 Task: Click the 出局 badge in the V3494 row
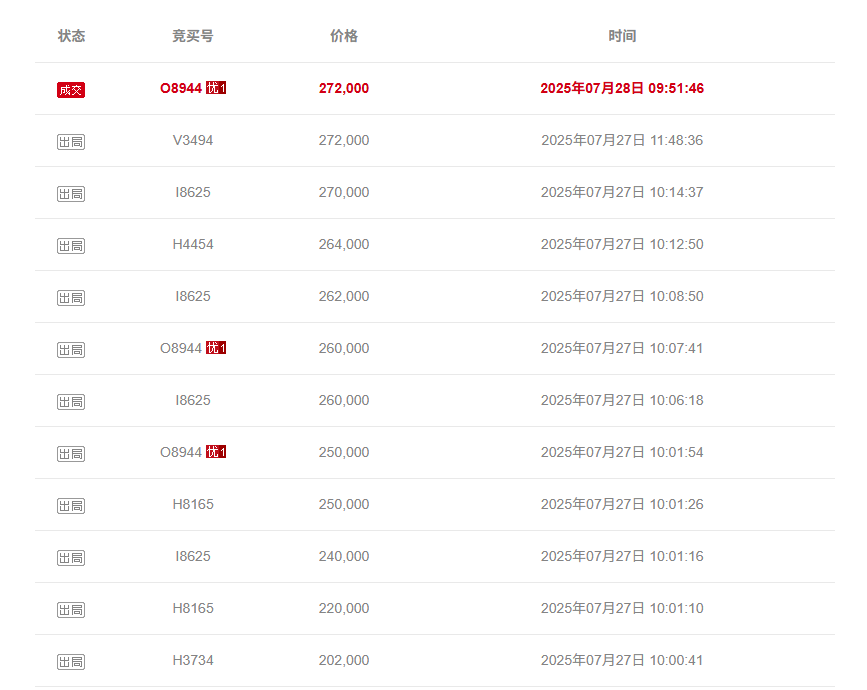71,142
